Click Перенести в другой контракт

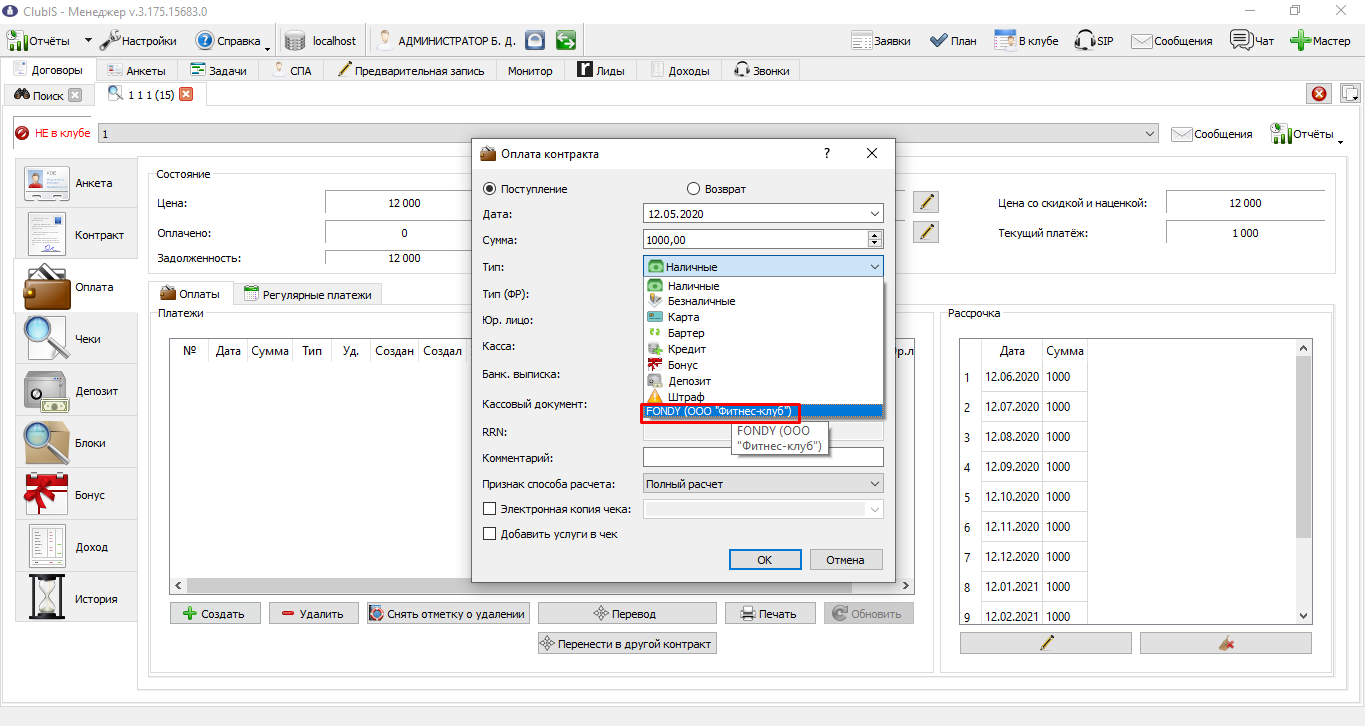point(627,644)
